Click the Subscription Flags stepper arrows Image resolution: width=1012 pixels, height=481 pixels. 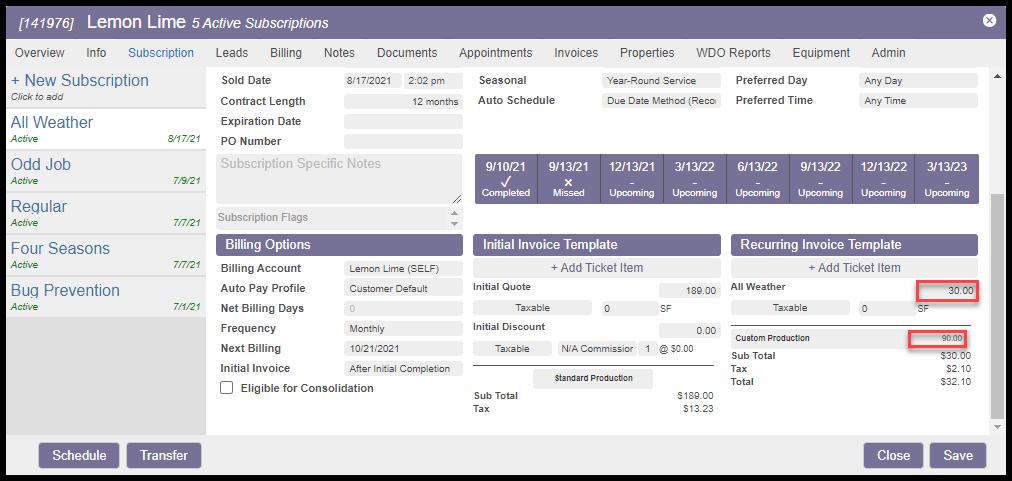click(x=455, y=217)
